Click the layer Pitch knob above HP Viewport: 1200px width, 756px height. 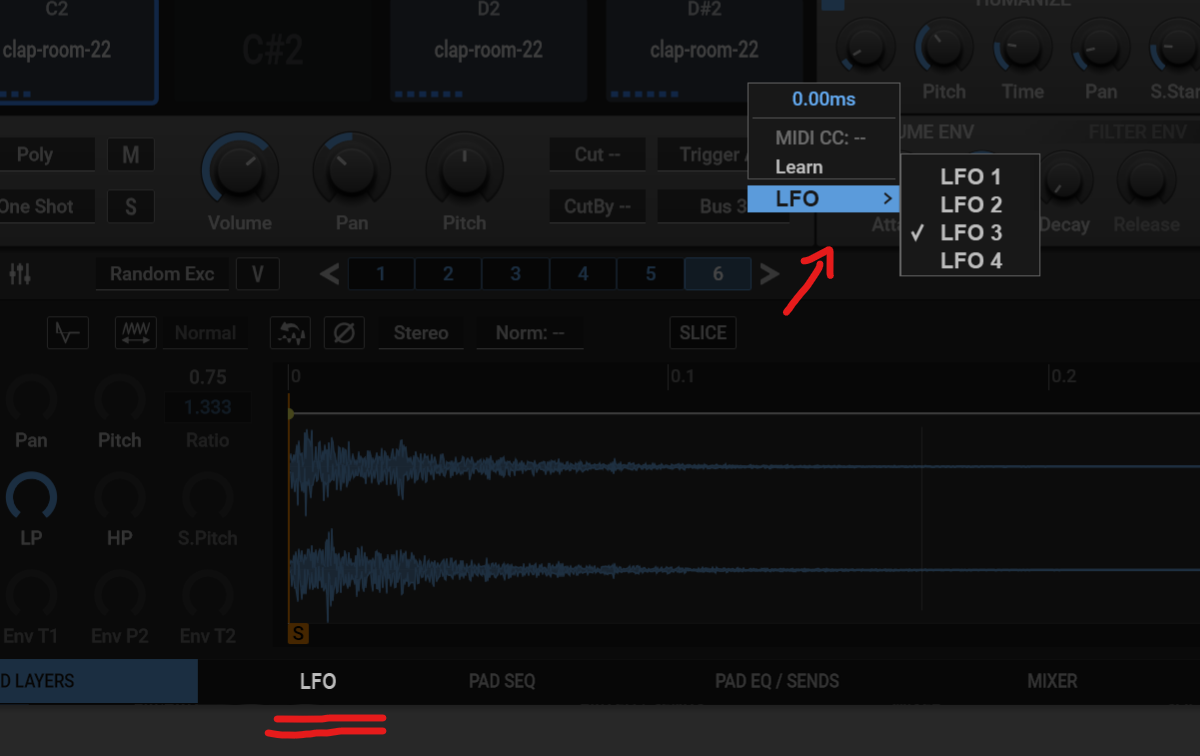[x=119, y=400]
